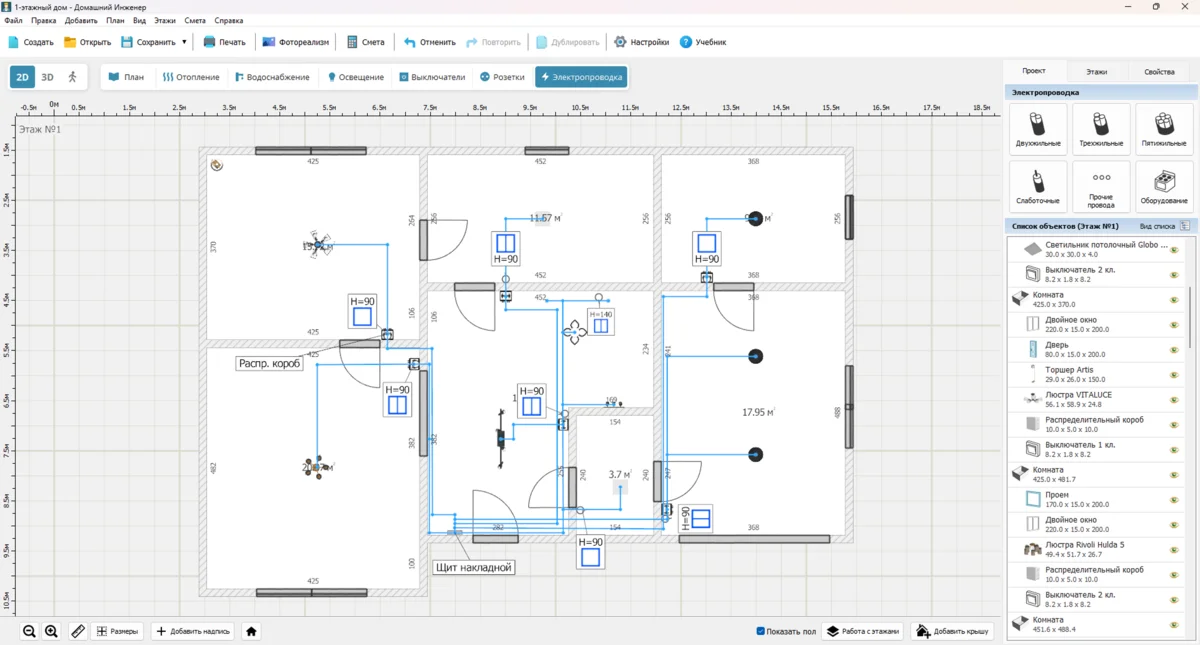
Task: Hide the Светильник потолочный Globo object
Action: click(1174, 249)
